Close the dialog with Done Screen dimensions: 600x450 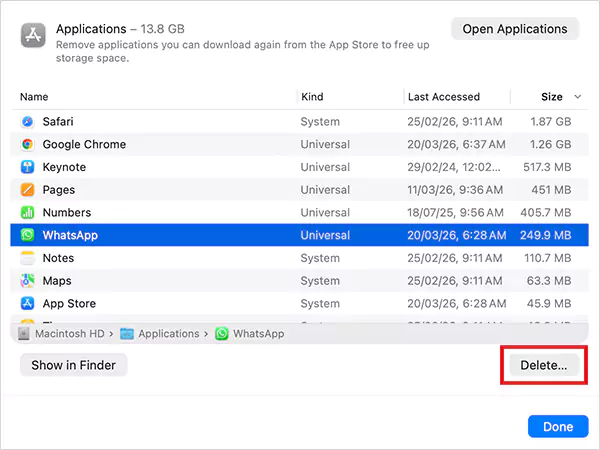pos(558,426)
